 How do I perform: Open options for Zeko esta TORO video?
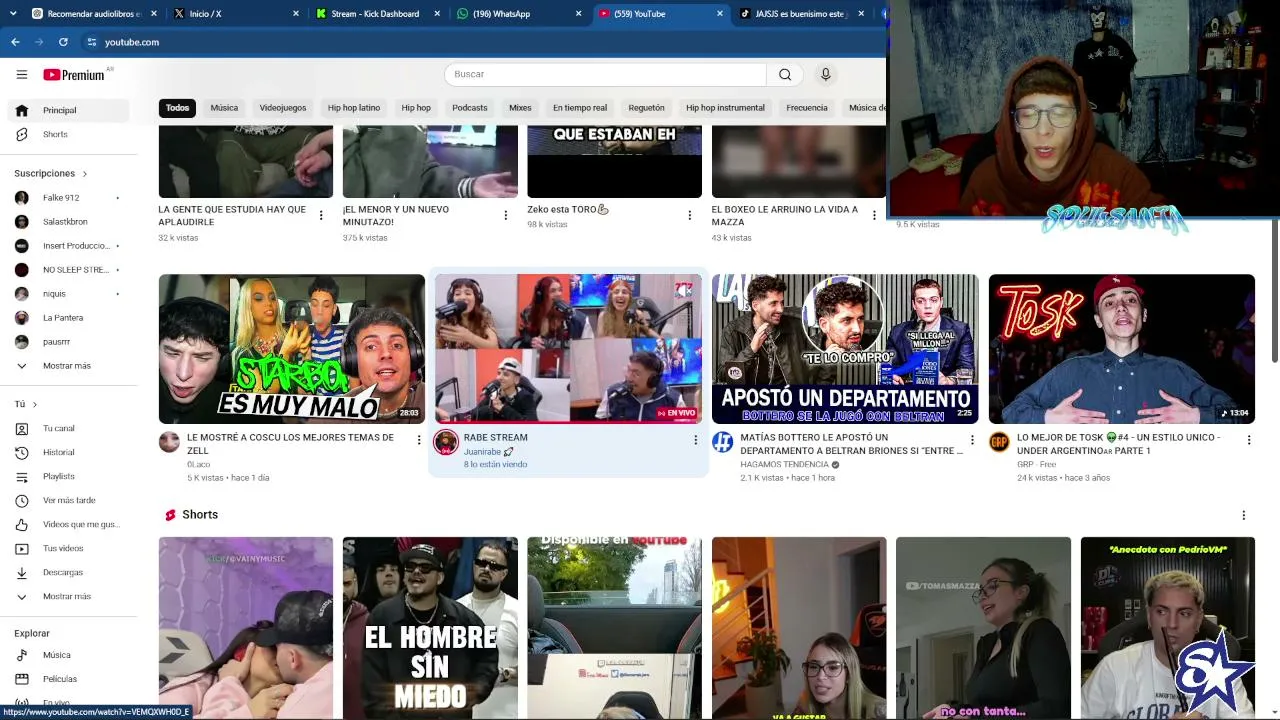(x=690, y=215)
